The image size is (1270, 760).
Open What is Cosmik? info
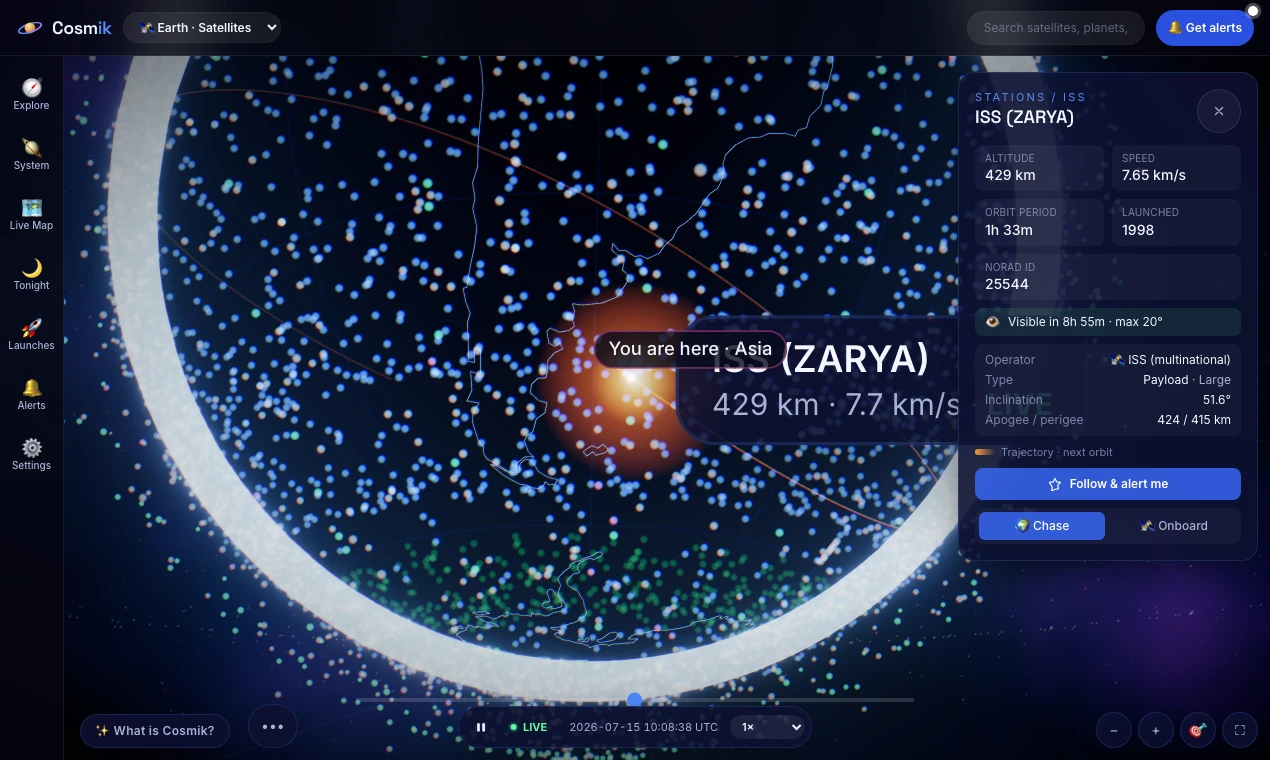click(155, 731)
